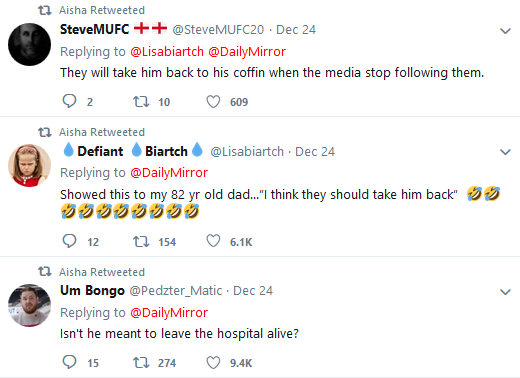Expand options chevron on Defiant Biartch's tweet
Image resolution: width=520 pixels, height=378 pixels.
click(505, 152)
